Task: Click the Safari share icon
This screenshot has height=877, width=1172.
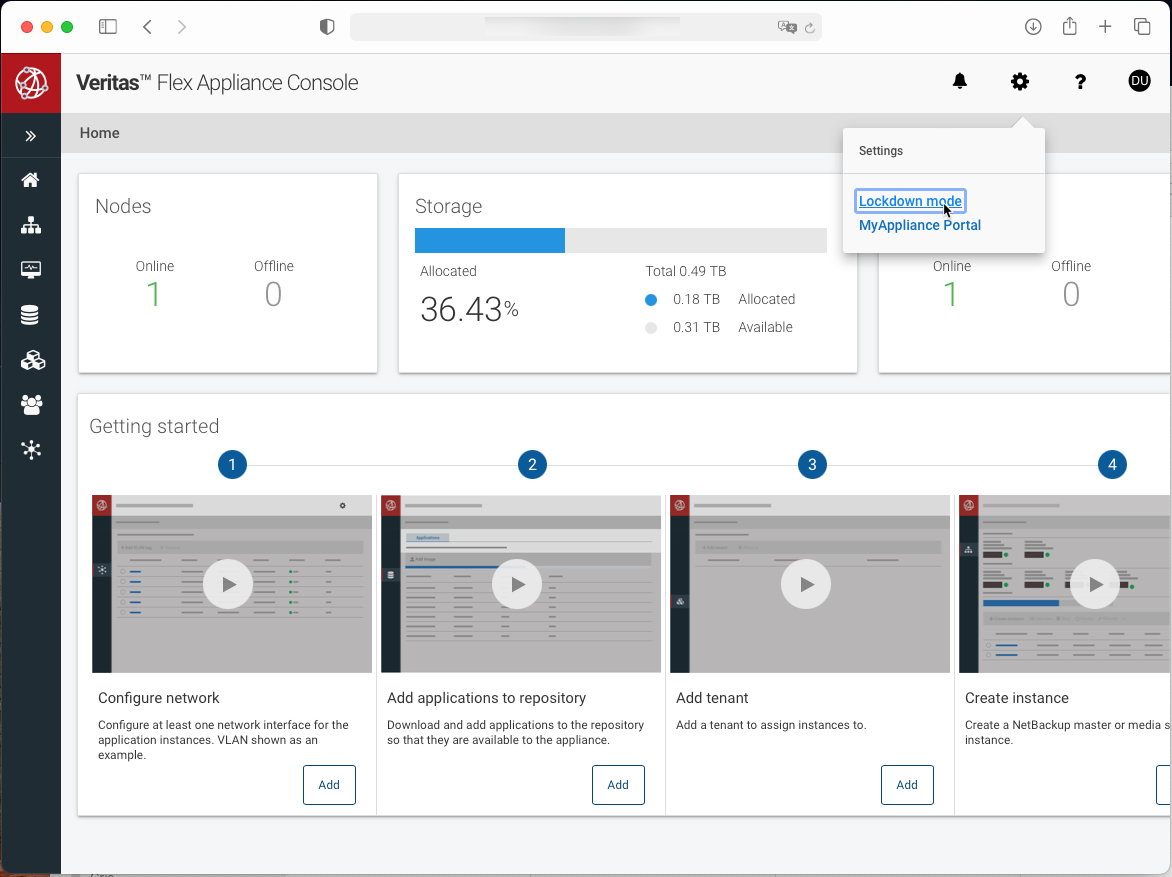Action: pos(1070,26)
